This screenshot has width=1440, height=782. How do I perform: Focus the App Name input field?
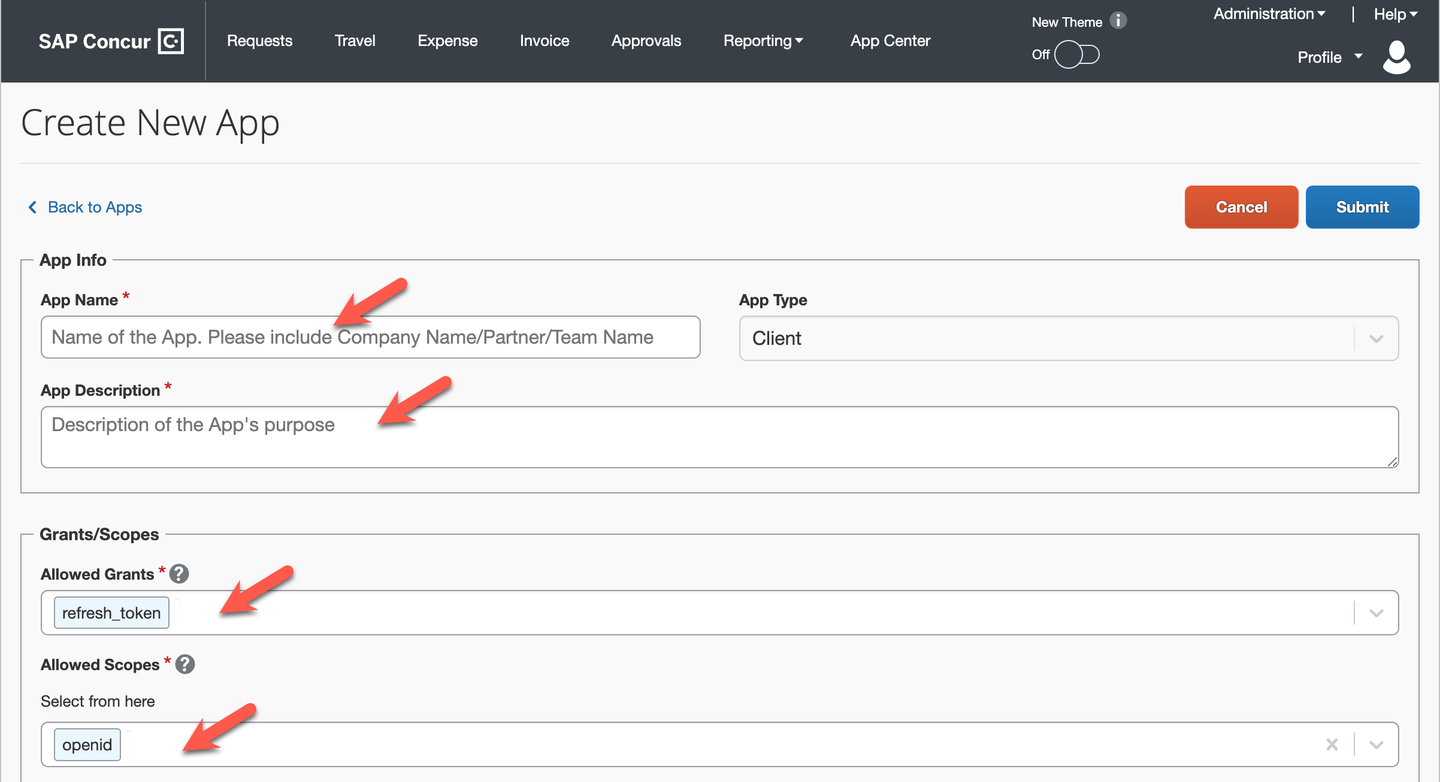point(370,337)
